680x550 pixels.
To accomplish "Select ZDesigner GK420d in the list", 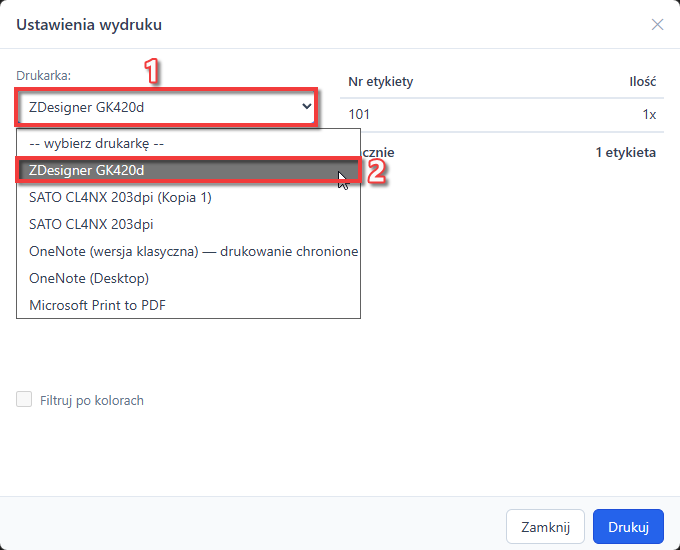I will [x=188, y=170].
